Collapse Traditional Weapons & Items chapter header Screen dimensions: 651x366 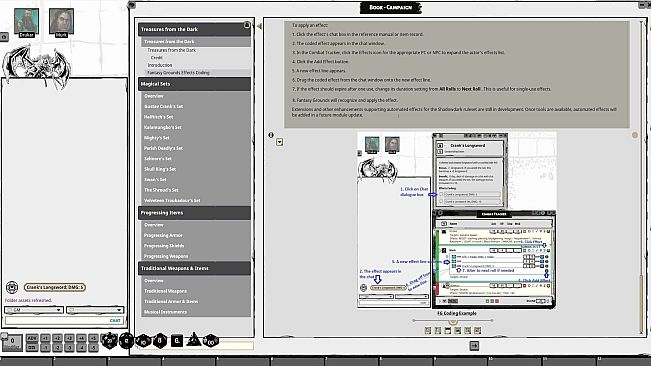click(194, 268)
